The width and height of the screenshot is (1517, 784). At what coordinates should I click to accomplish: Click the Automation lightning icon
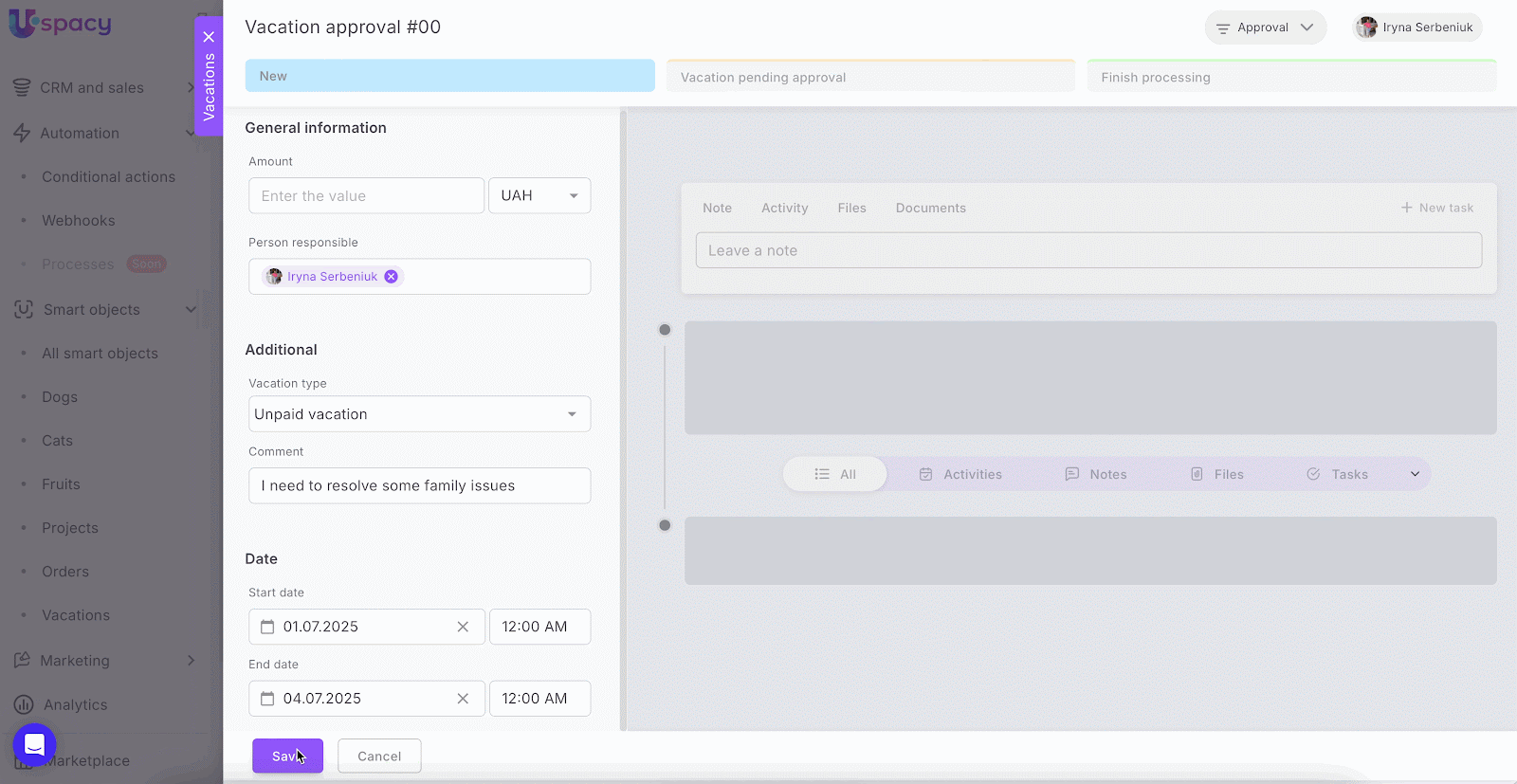tap(22, 134)
